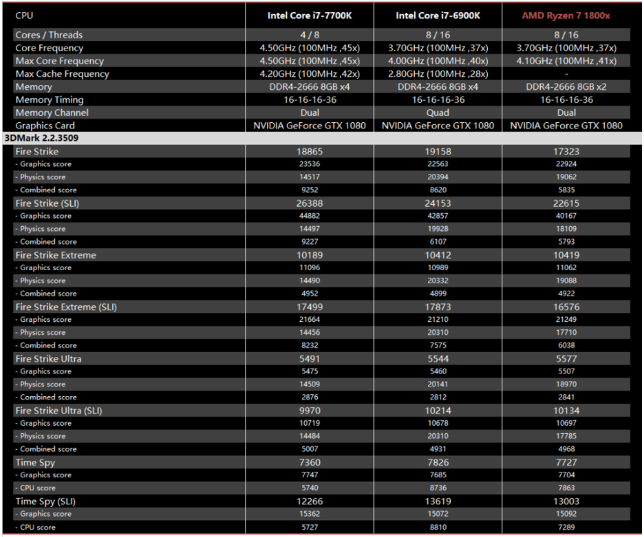
Task: Click the Fire Strike (SLI) score 26388
Action: pos(310,203)
